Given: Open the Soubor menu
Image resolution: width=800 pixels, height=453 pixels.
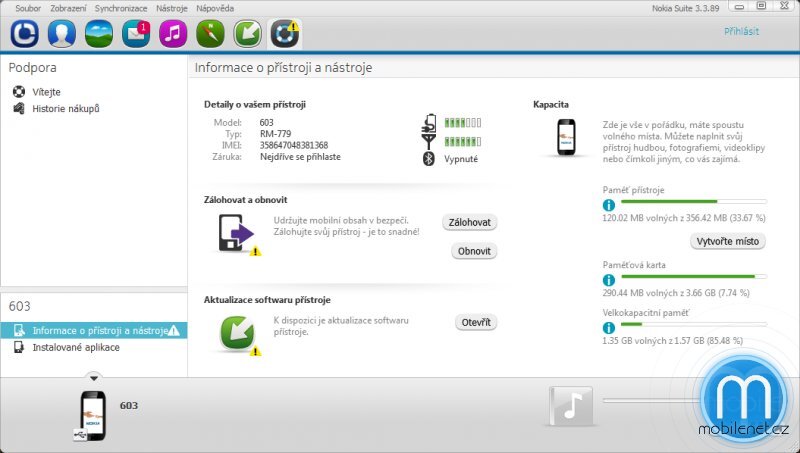Looking at the screenshot, I should click(x=28, y=7).
